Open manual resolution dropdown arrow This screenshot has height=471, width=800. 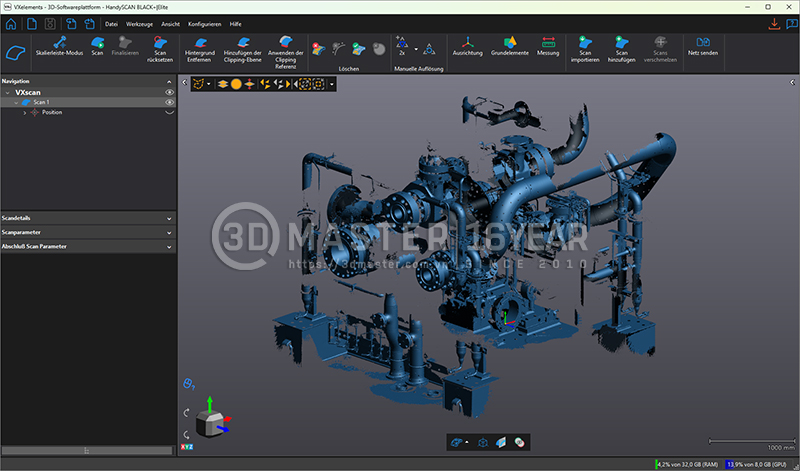[416, 49]
